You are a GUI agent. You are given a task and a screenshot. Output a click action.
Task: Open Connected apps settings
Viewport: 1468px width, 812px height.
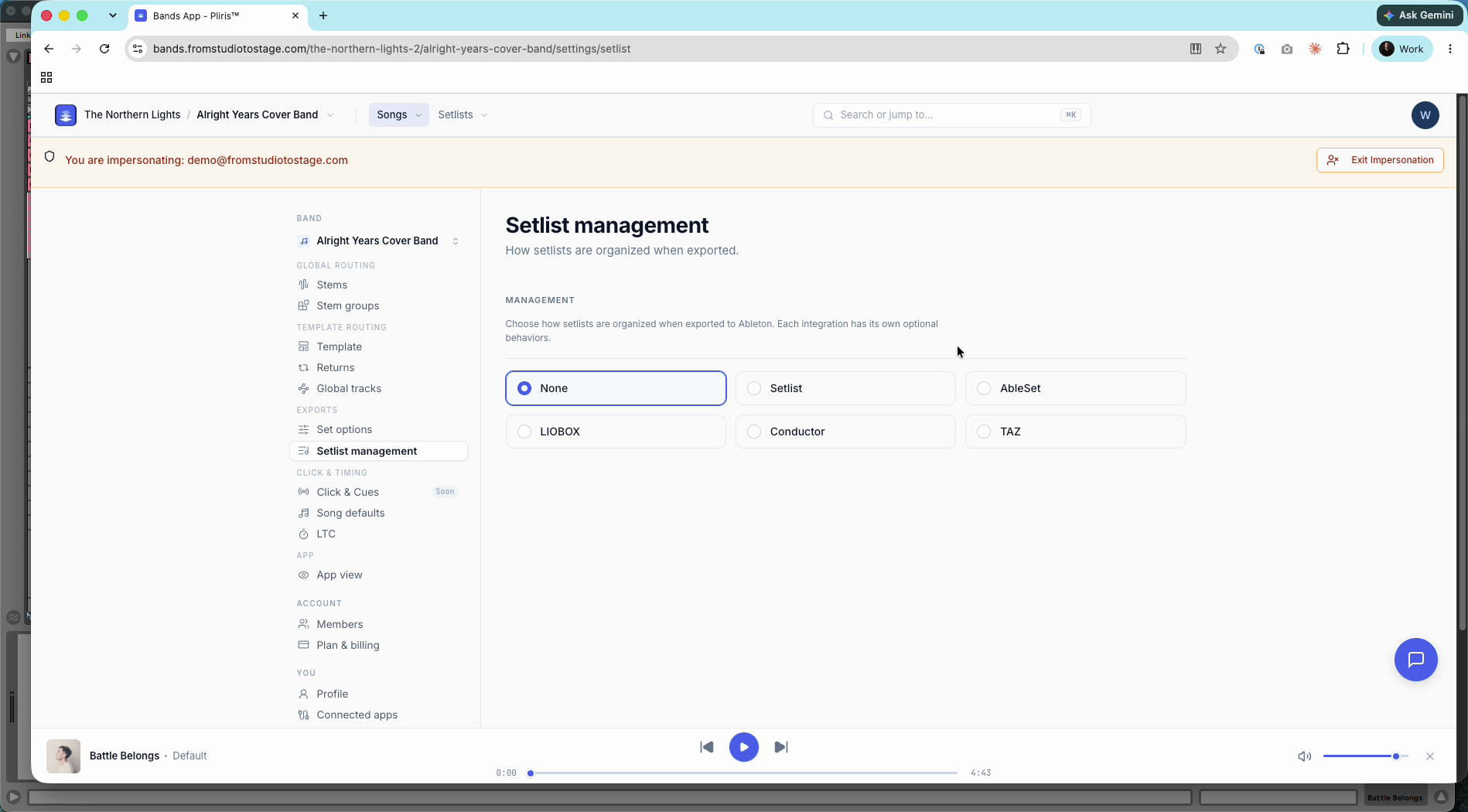coord(378,715)
